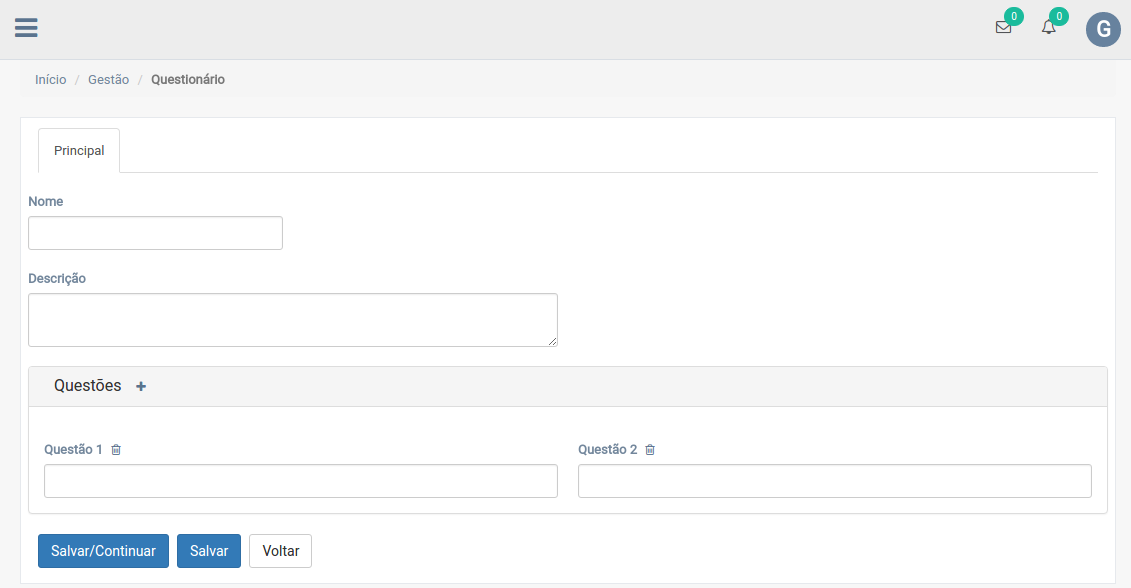Click the Salvar button
This screenshot has height=588, width=1131.
209,551
